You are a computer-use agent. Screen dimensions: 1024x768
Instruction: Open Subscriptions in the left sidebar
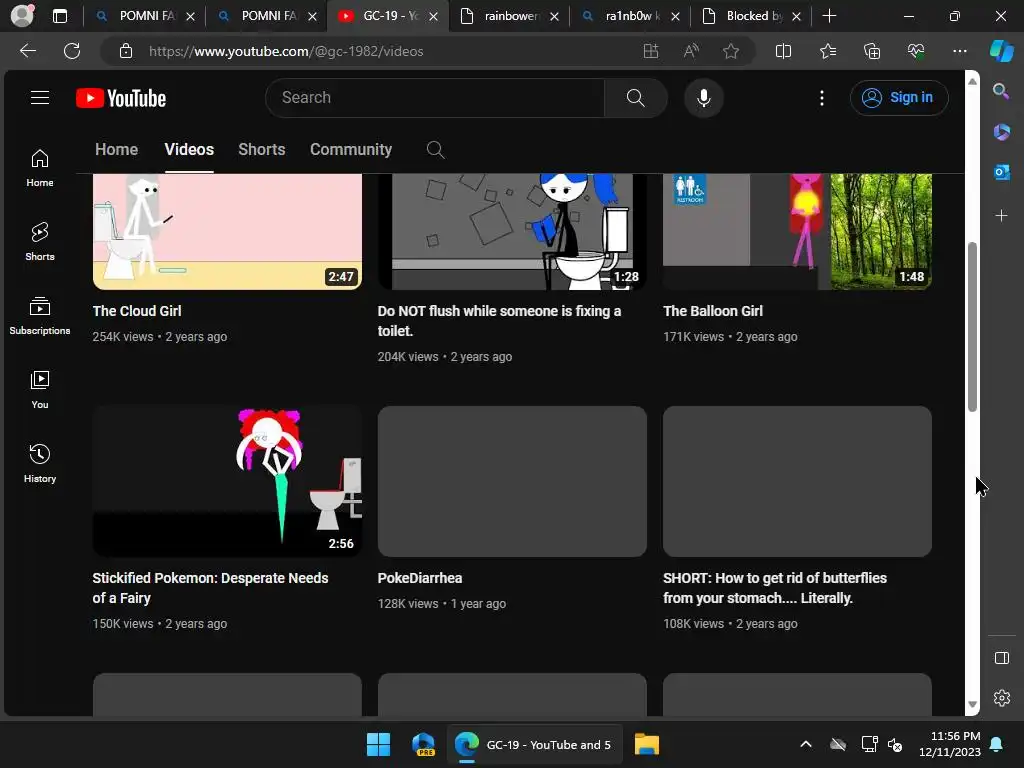[40, 315]
